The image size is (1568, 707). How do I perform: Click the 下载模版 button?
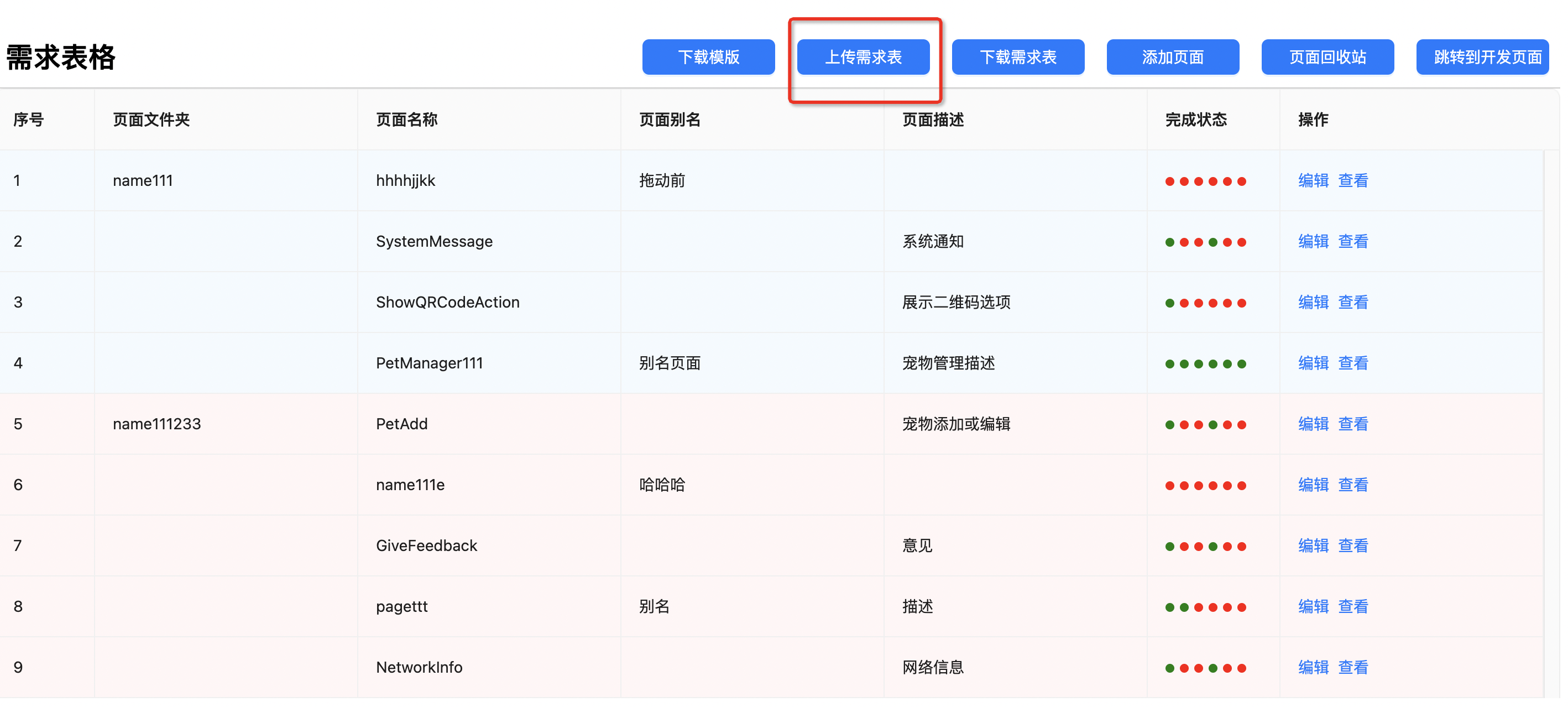(708, 57)
